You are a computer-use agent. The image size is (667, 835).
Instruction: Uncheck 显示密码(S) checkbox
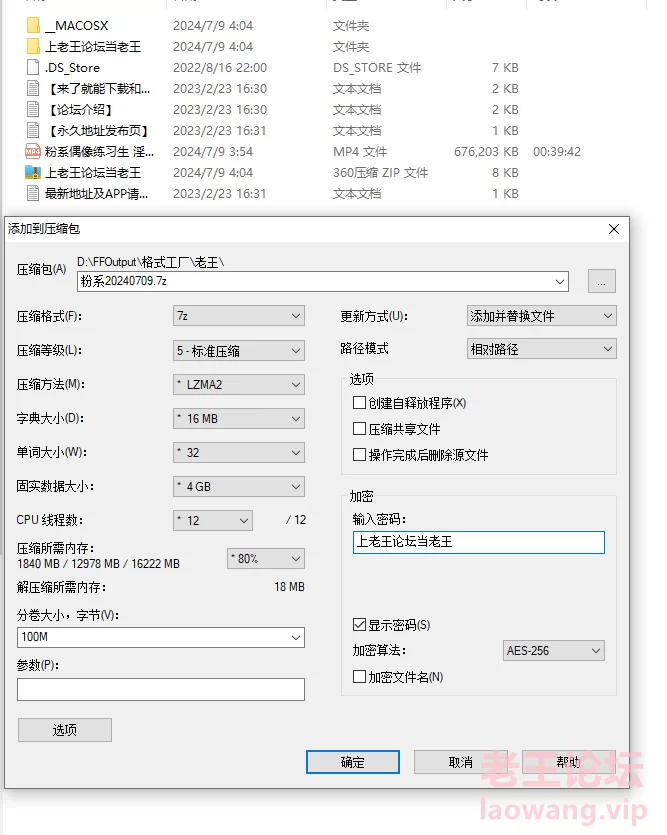pyautogui.click(x=359, y=625)
